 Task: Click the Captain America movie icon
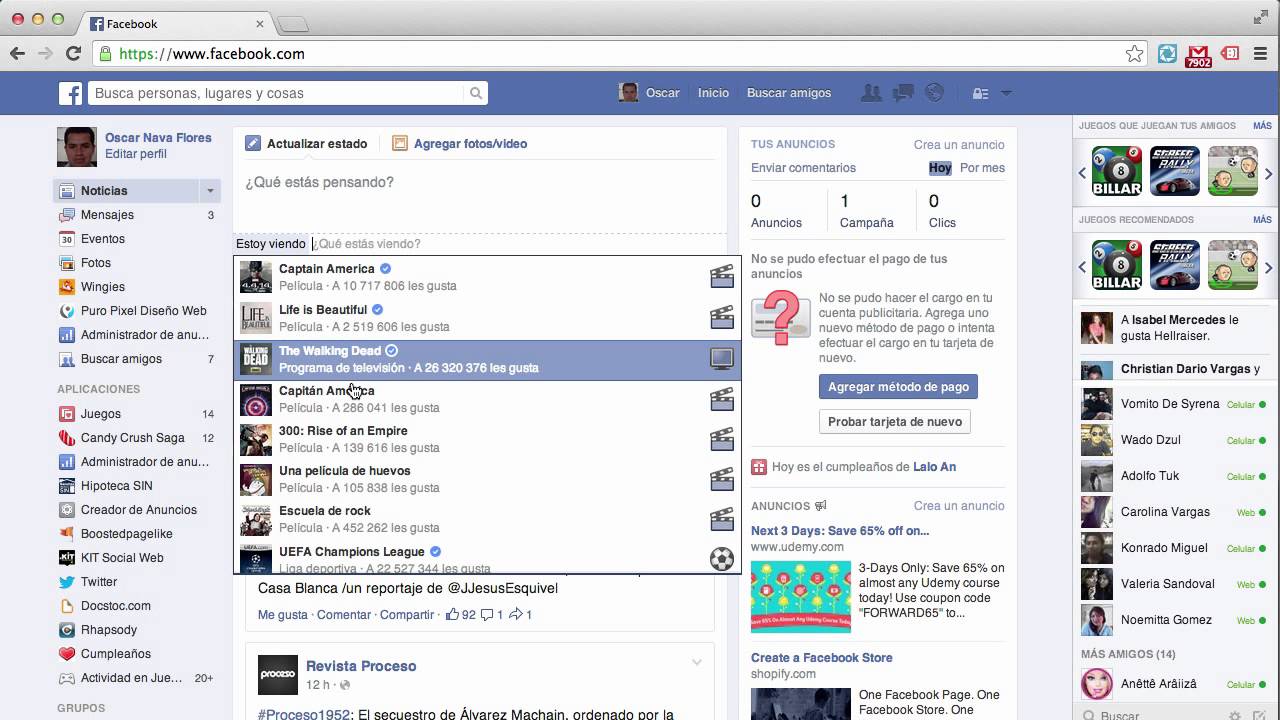[x=722, y=277]
